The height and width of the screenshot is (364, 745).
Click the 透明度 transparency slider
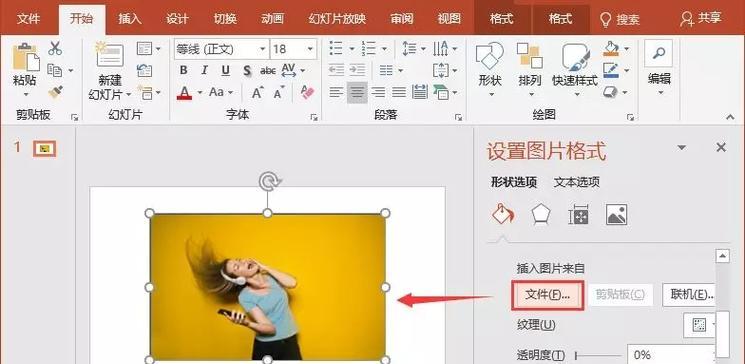(x=598, y=355)
